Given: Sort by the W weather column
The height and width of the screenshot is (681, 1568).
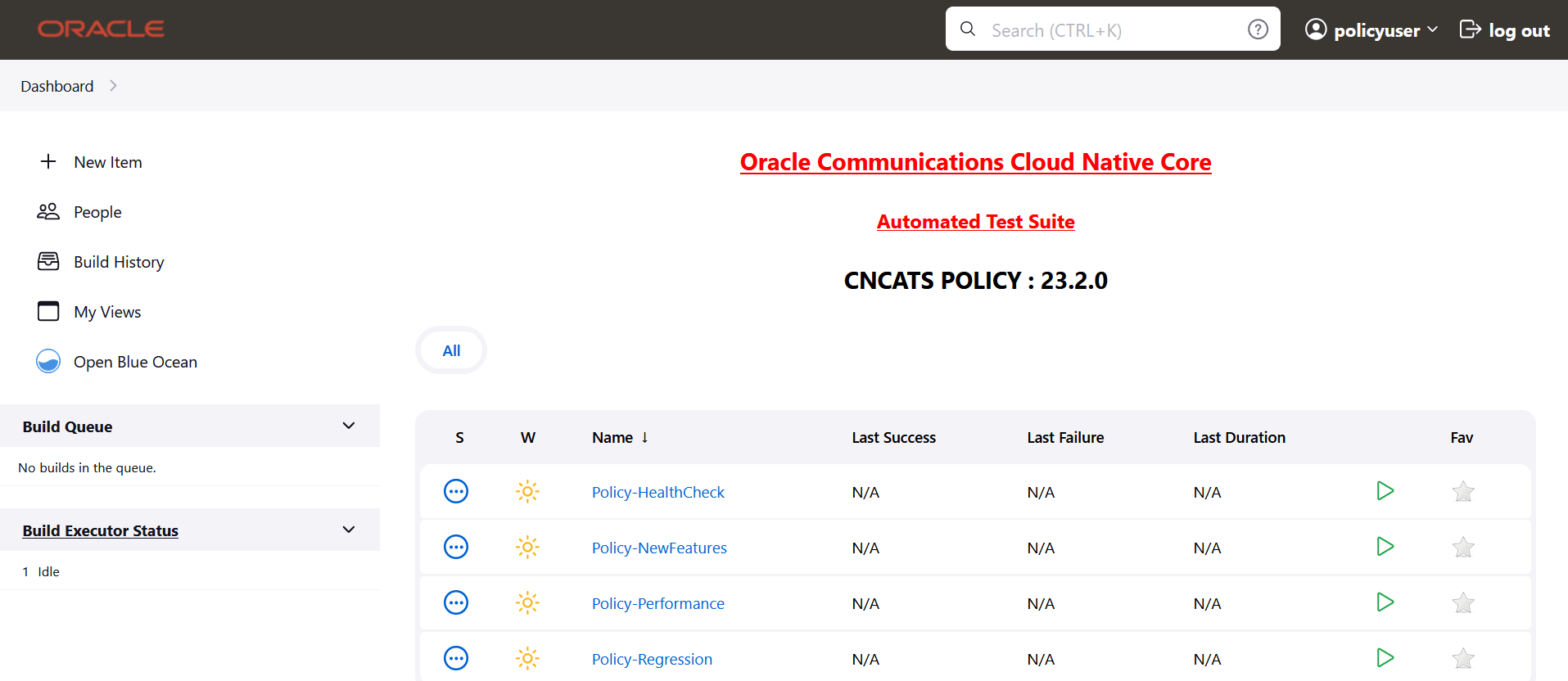Looking at the screenshot, I should pos(528,437).
